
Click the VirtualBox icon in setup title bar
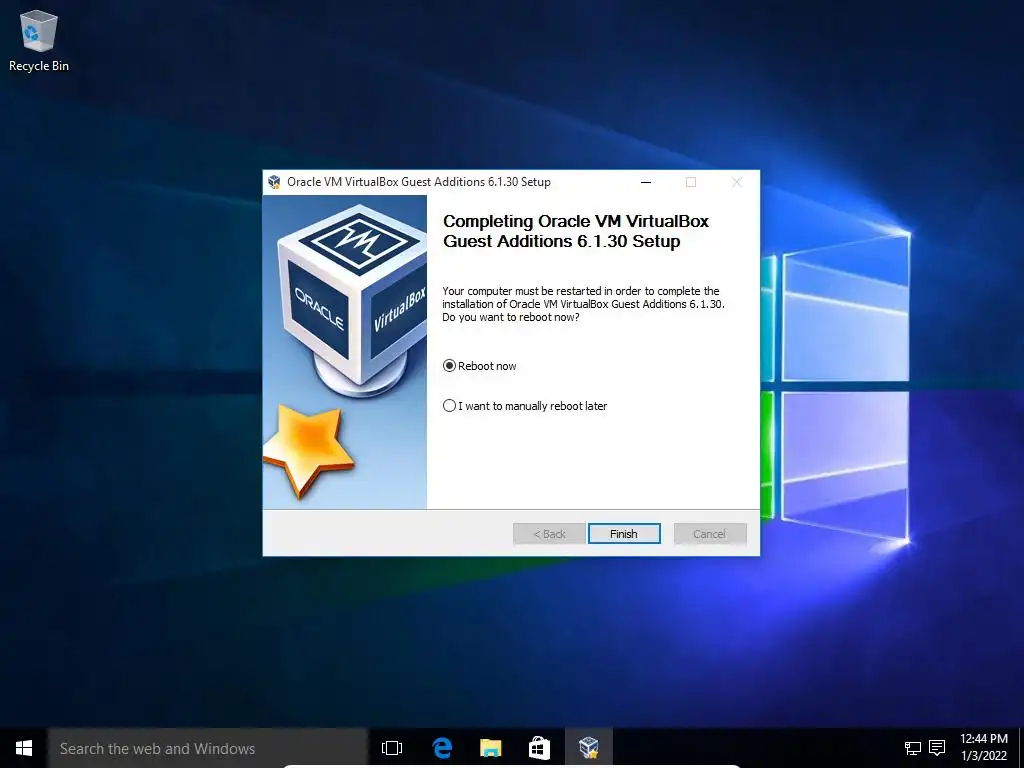(274, 182)
